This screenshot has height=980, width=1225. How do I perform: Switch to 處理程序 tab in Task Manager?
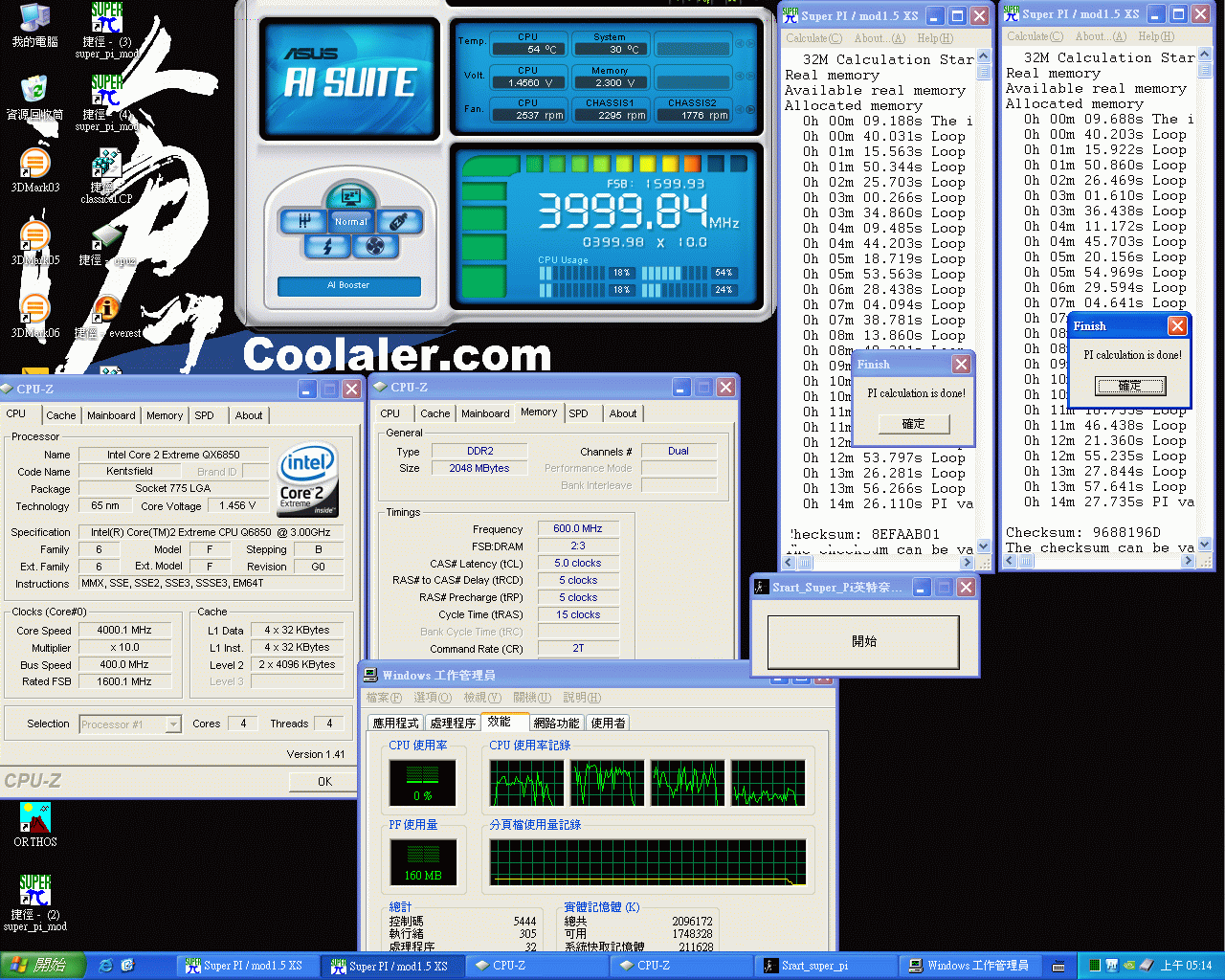point(453,723)
